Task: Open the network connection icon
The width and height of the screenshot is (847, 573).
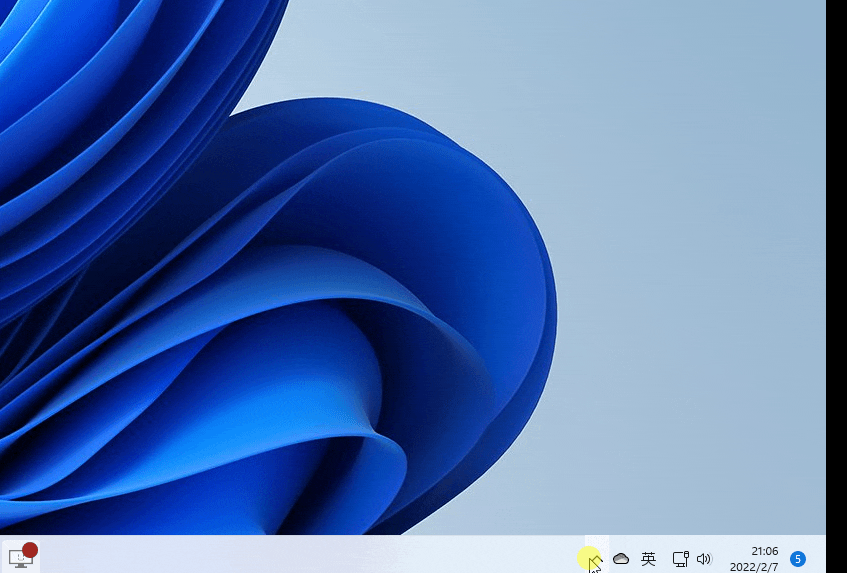Action: tap(680, 559)
